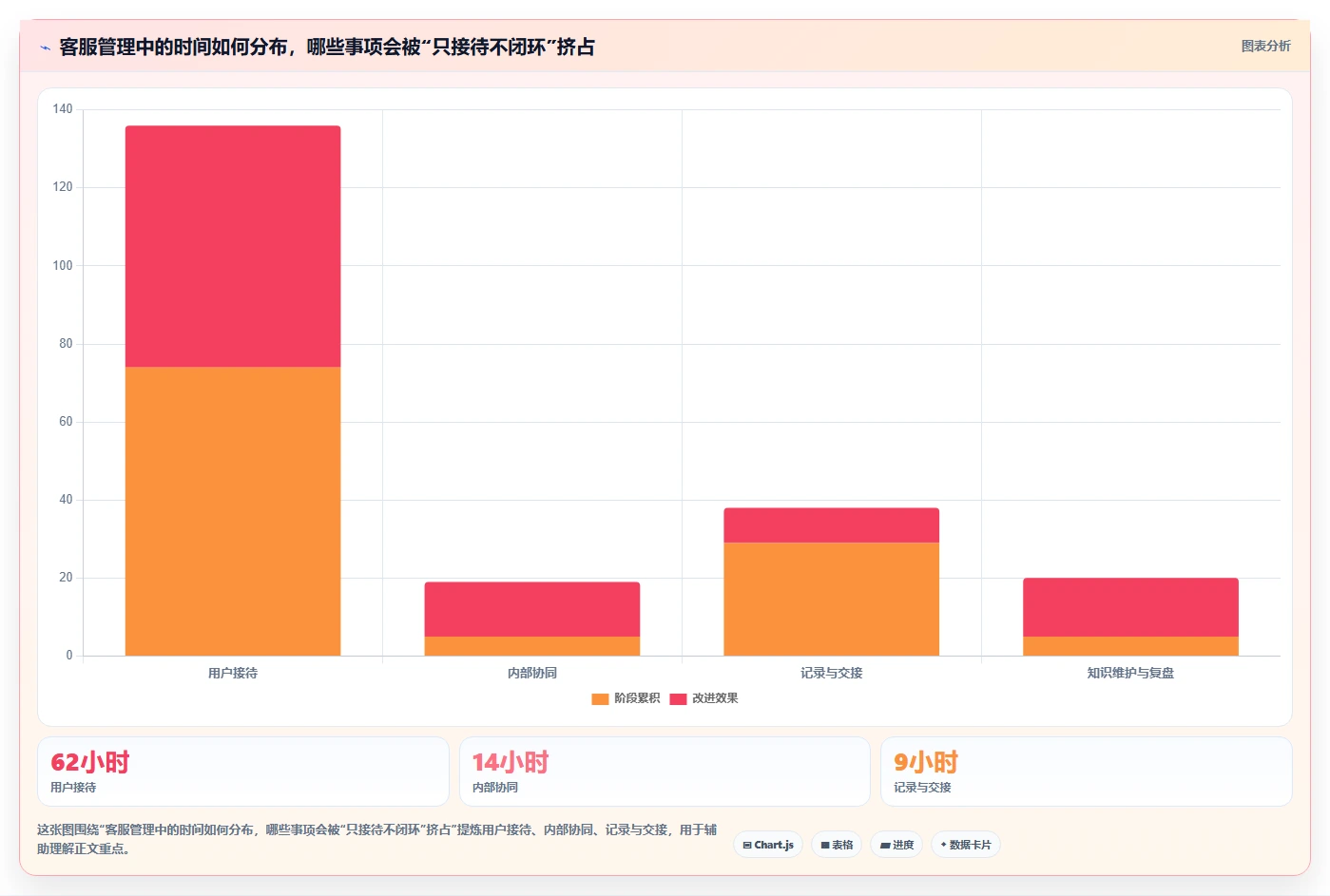Viewport: 1330px width, 896px height.
Task: Open the 14小时 内部协同 stat card
Action: point(665,772)
